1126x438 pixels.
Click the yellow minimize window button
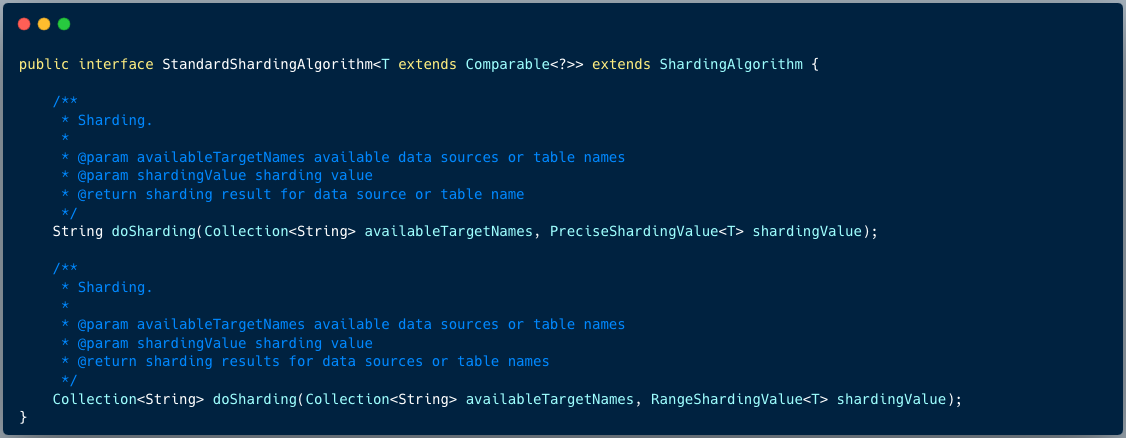(44, 24)
